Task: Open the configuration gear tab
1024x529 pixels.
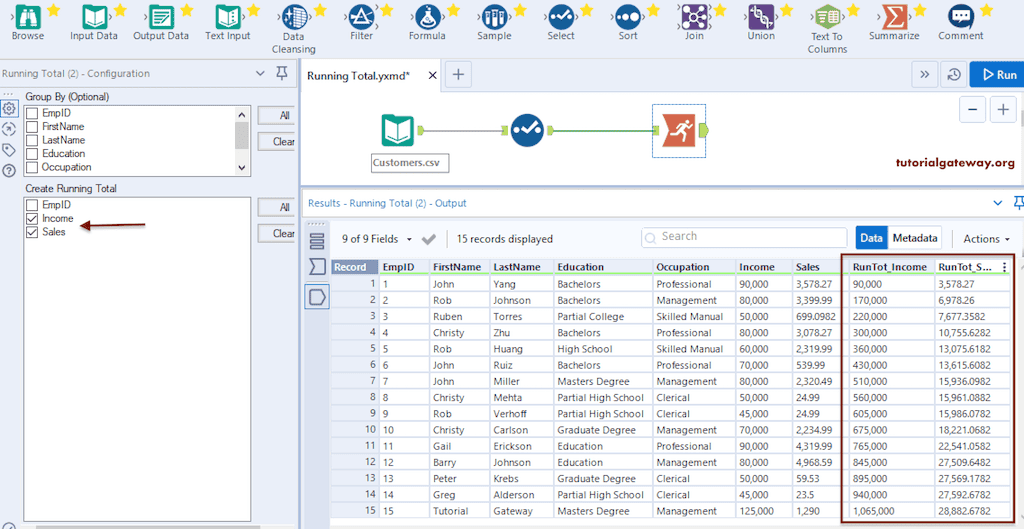Action: (9, 108)
